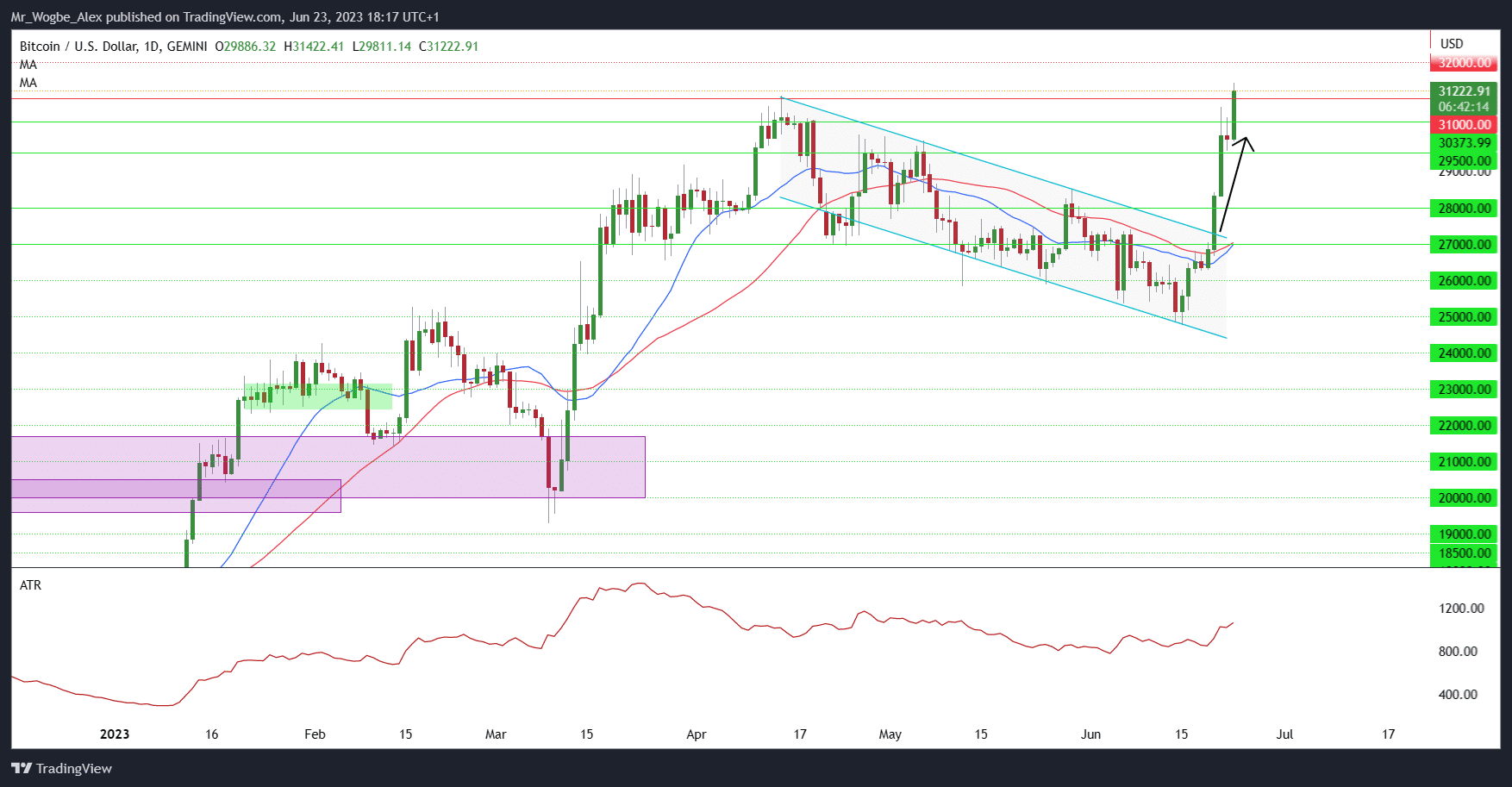Click the red 31000.00 price label
The width and height of the screenshot is (1512, 787).
1465,125
